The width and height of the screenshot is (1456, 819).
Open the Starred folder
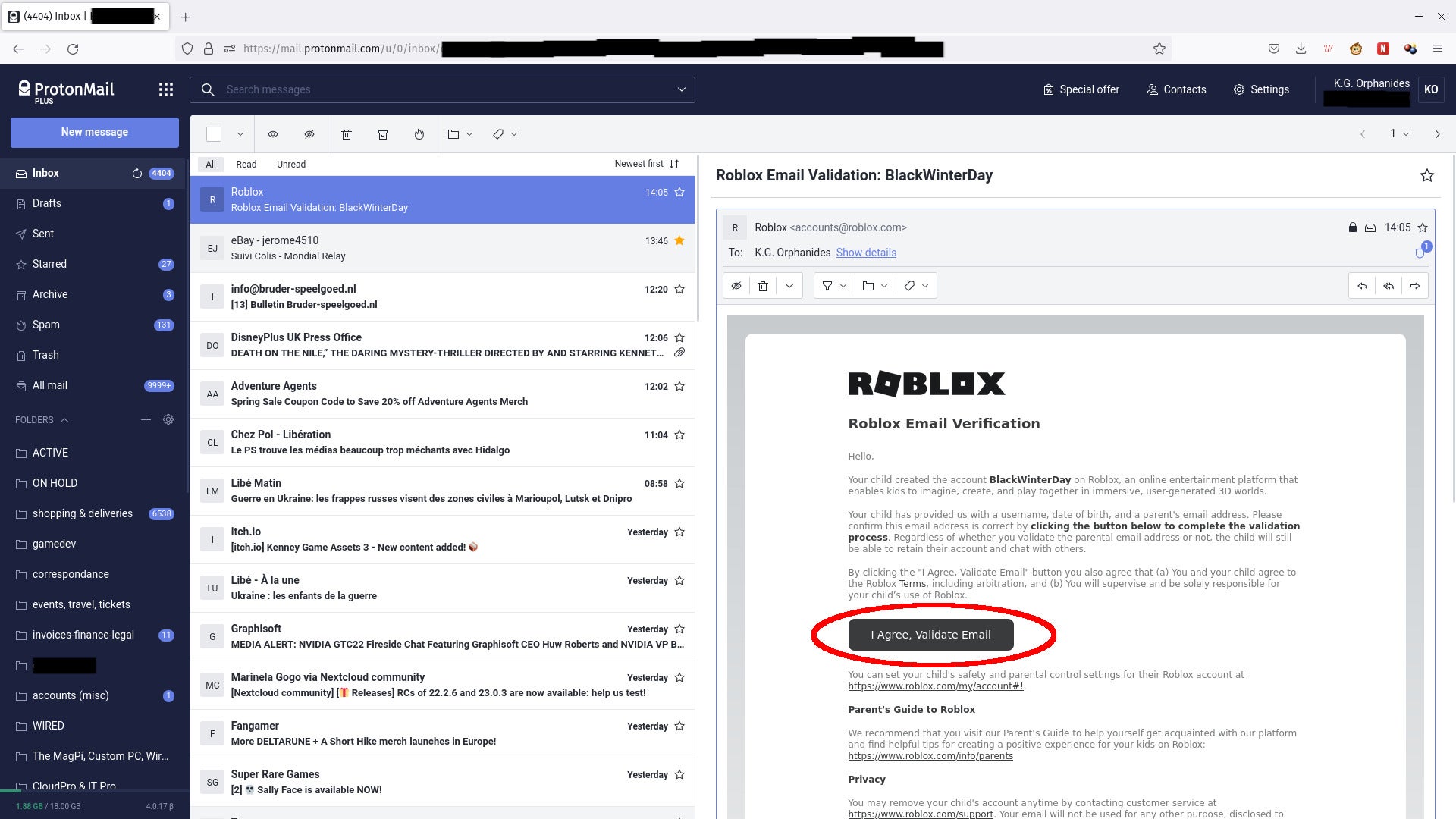pos(95,264)
